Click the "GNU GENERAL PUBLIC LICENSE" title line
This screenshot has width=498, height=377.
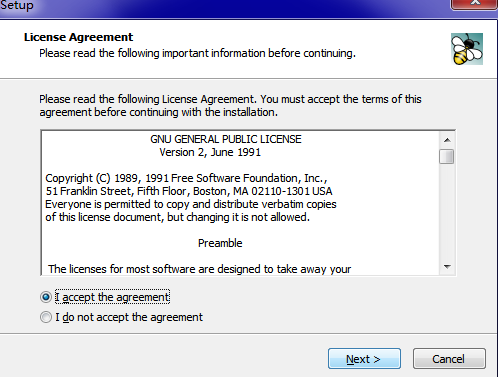226,139
